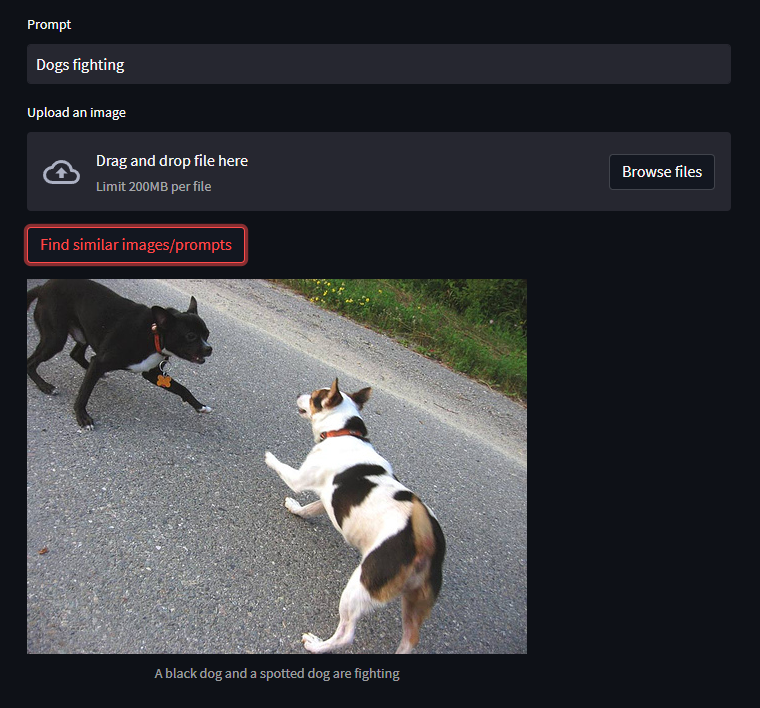The width and height of the screenshot is (760, 708).
Task: Click the "Upload an image" label
Action: click(x=76, y=112)
